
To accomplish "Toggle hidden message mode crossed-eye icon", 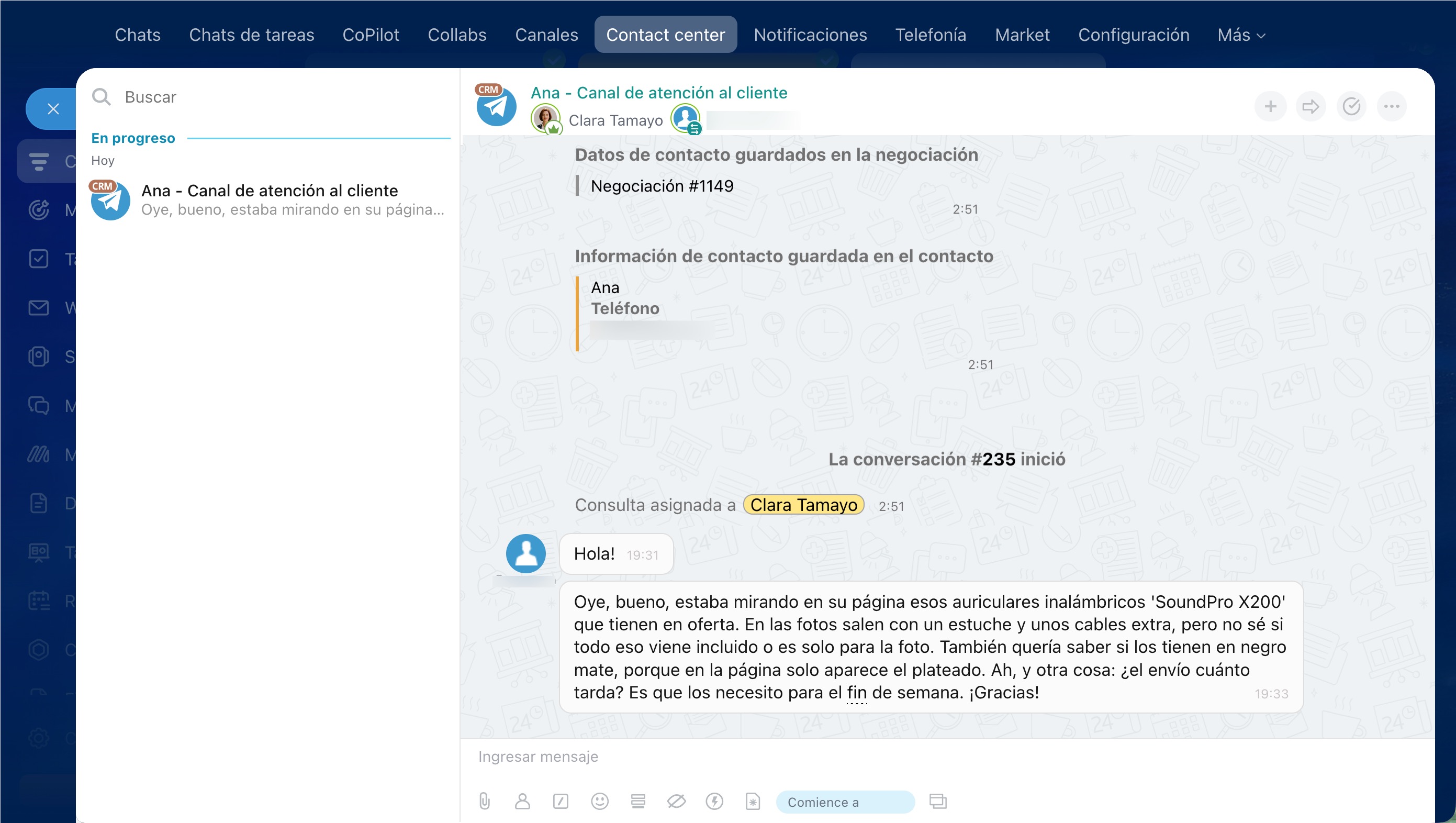I will click(676, 801).
